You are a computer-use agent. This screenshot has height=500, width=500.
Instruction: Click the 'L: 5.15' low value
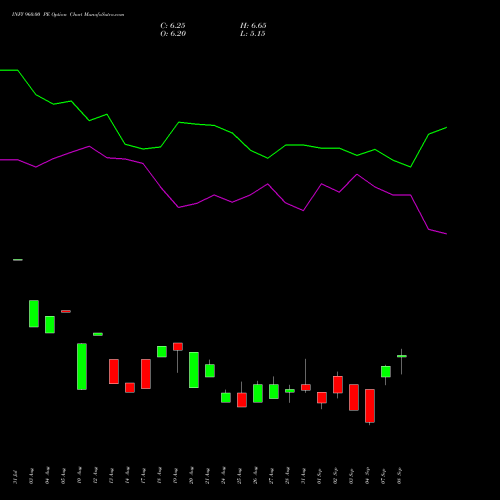click(x=253, y=33)
